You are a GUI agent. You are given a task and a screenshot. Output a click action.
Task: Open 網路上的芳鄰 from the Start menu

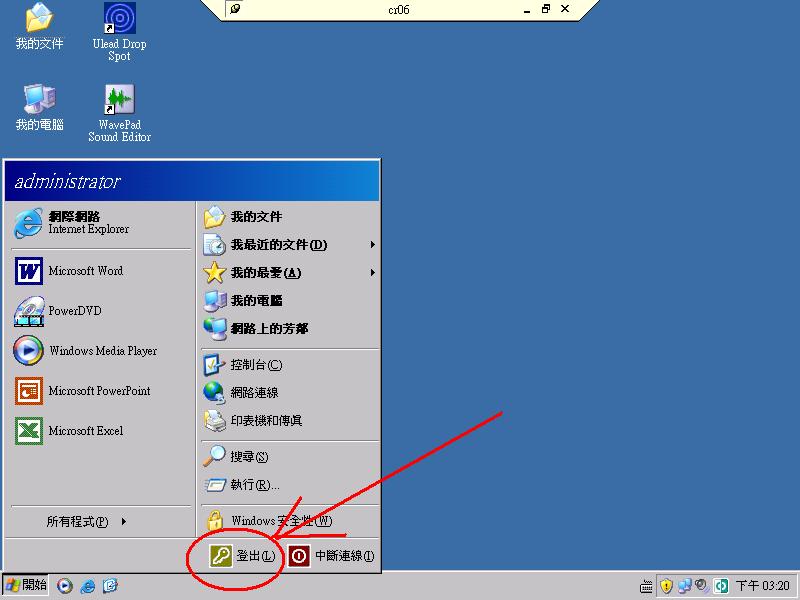point(290,329)
